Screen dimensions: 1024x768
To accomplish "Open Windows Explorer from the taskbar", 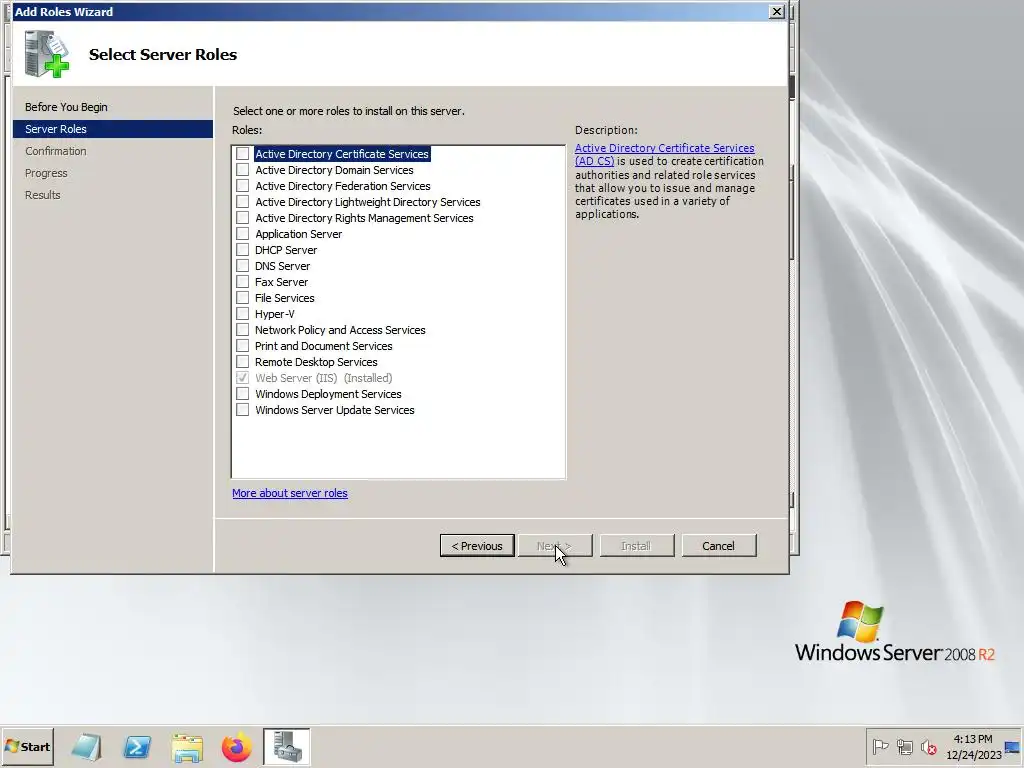I will tap(187, 747).
